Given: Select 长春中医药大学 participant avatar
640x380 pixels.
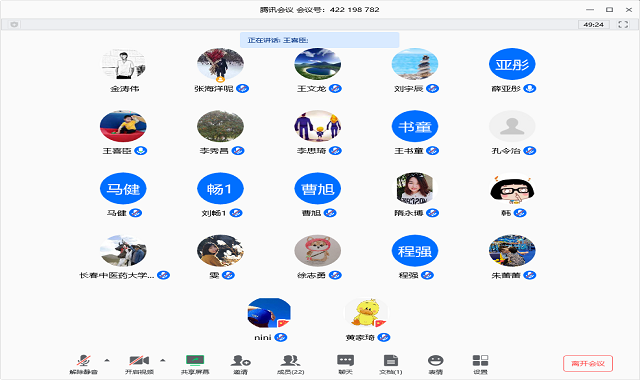Looking at the screenshot, I should coord(123,251).
